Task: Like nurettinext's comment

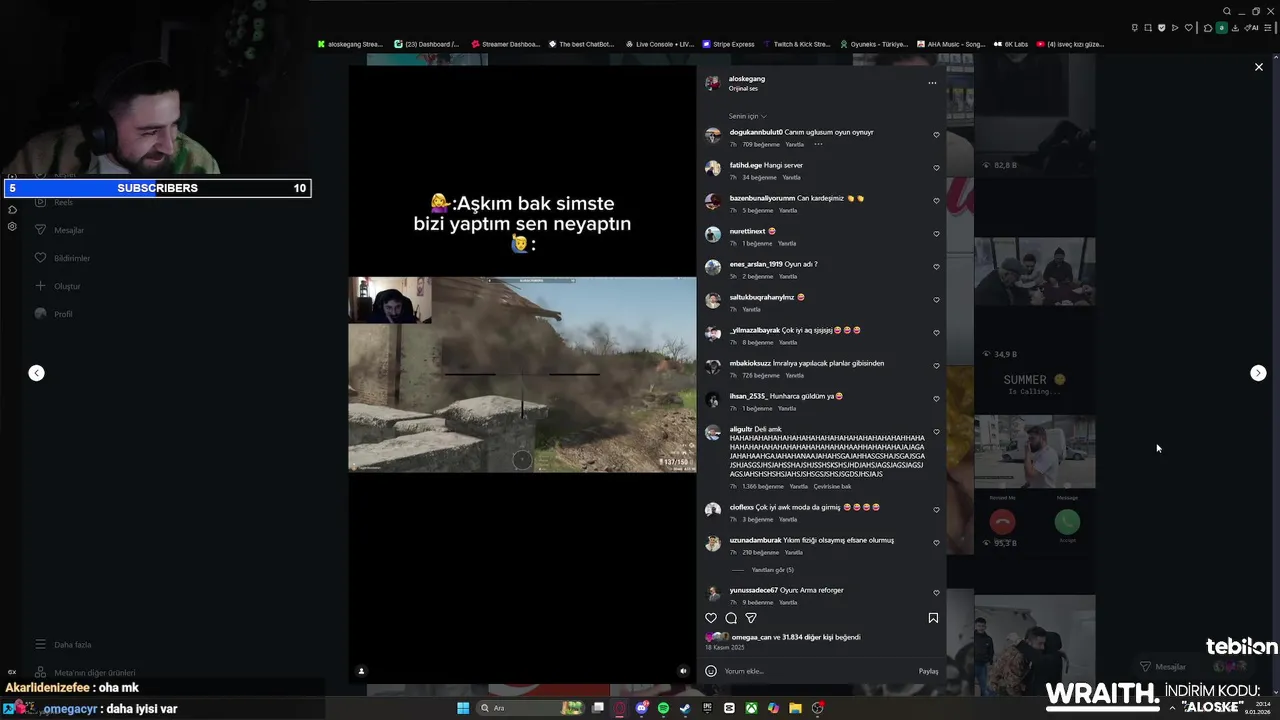Action: [936, 234]
